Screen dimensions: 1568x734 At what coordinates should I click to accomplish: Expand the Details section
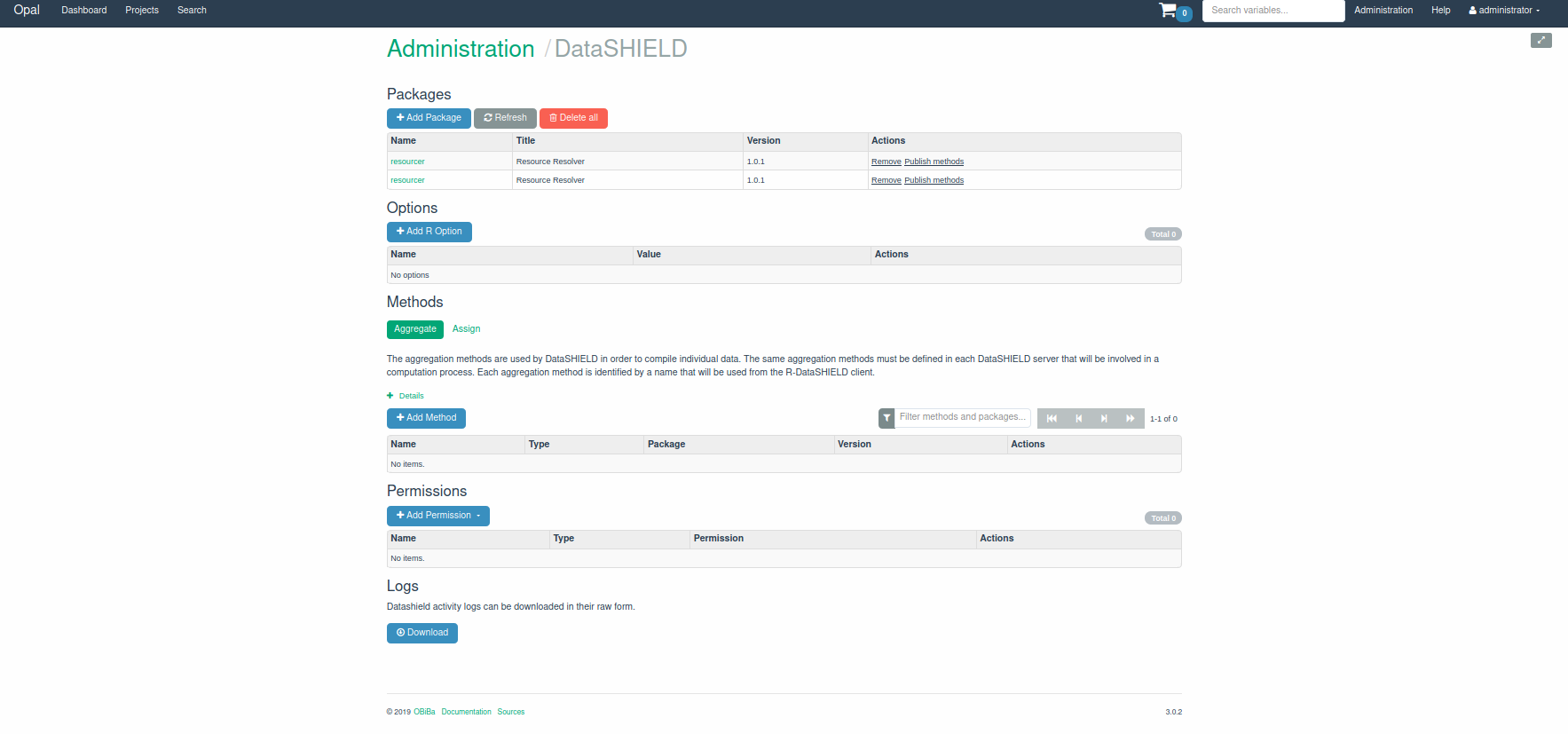point(406,396)
